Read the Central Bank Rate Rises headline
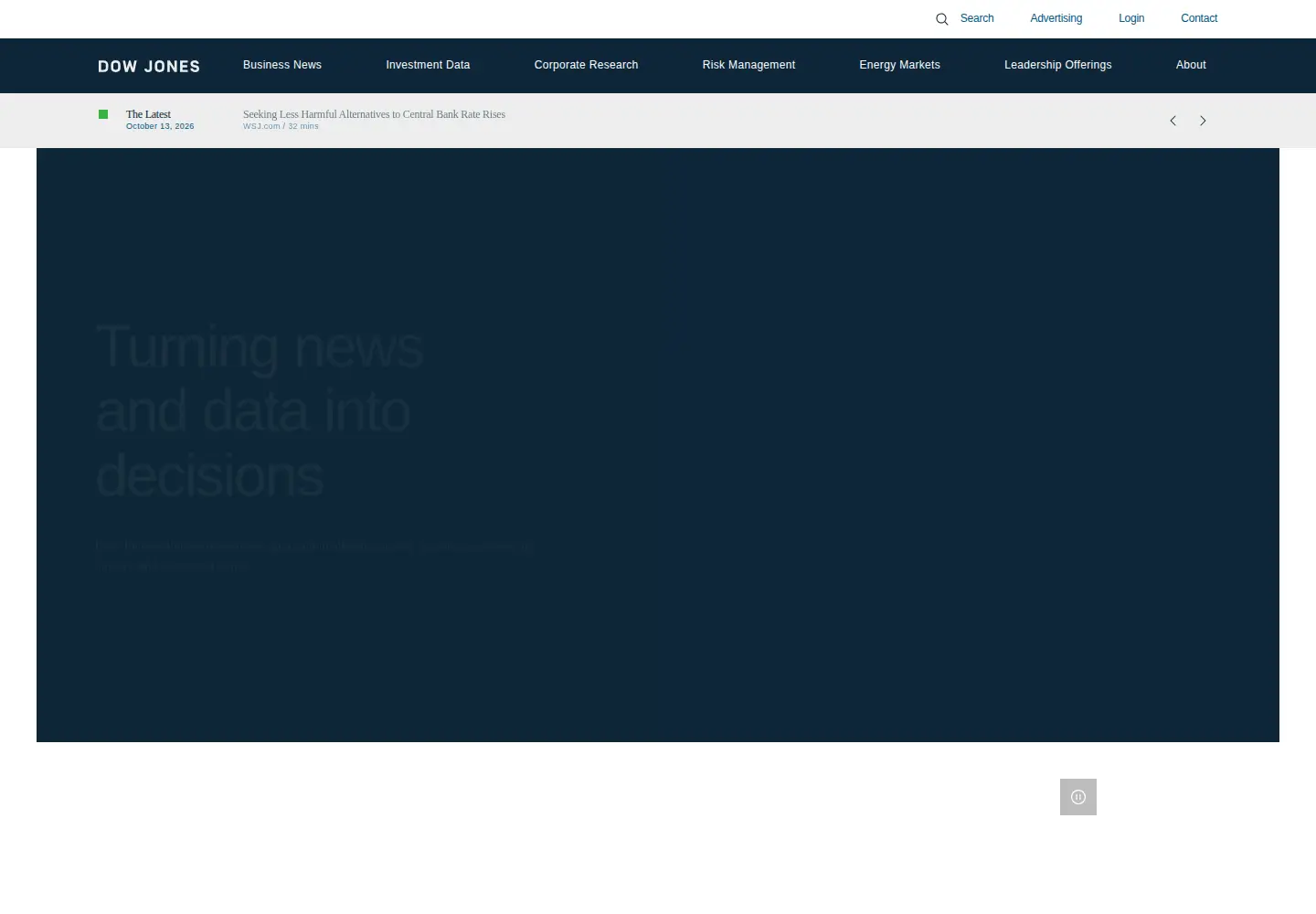Viewport: 1316px width, 914px height. (x=374, y=114)
